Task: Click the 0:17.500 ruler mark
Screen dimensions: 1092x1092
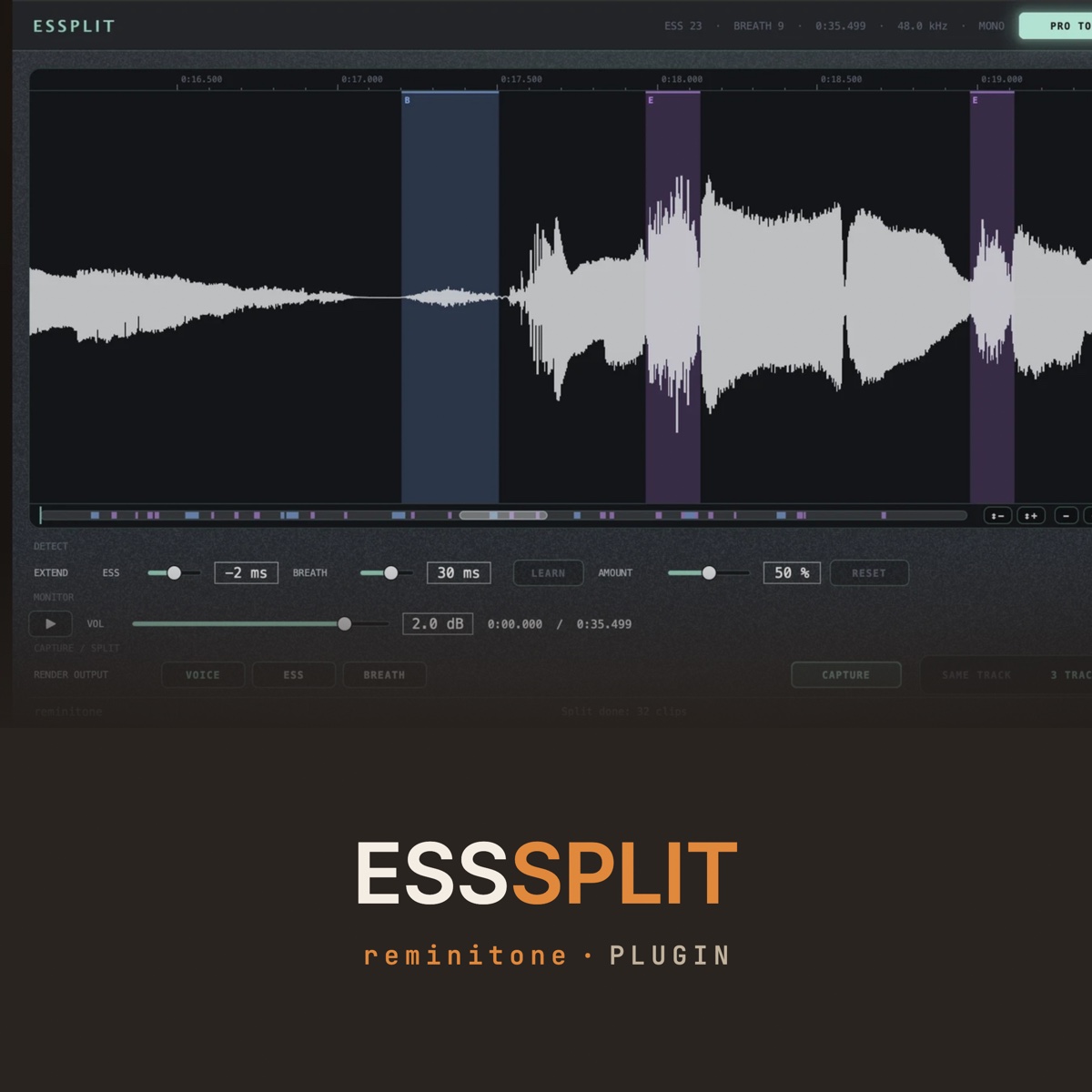Action: click(x=521, y=79)
